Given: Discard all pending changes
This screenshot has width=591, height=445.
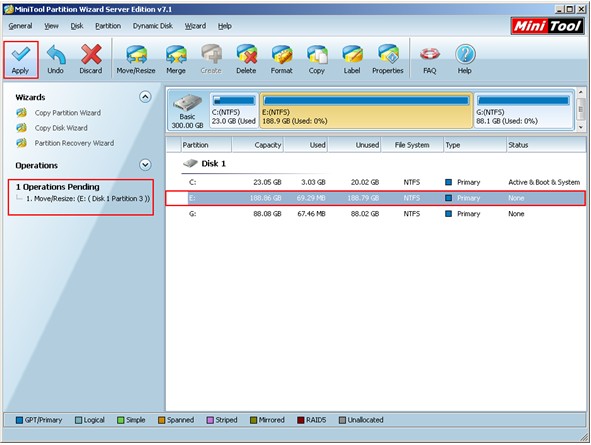Looking at the screenshot, I should [x=90, y=60].
